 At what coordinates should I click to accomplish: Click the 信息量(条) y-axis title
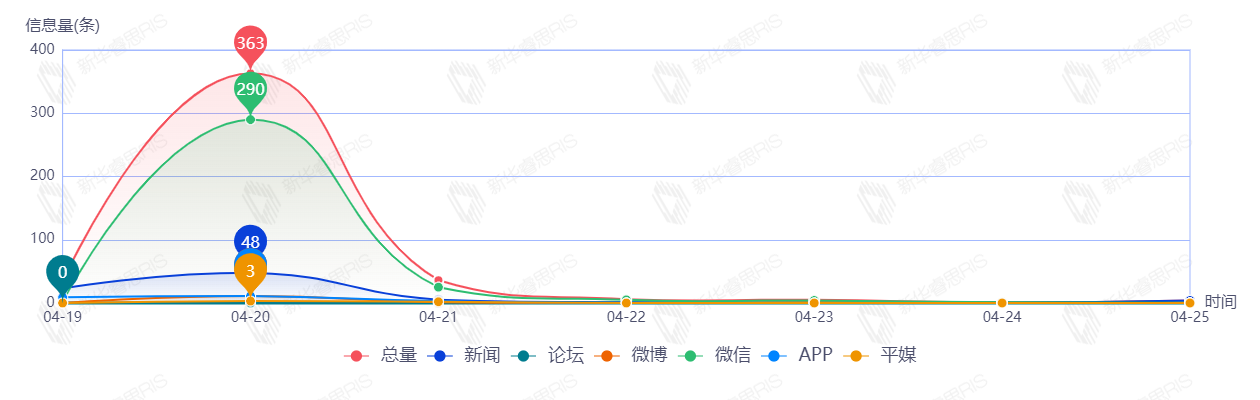pyautogui.click(x=62, y=26)
